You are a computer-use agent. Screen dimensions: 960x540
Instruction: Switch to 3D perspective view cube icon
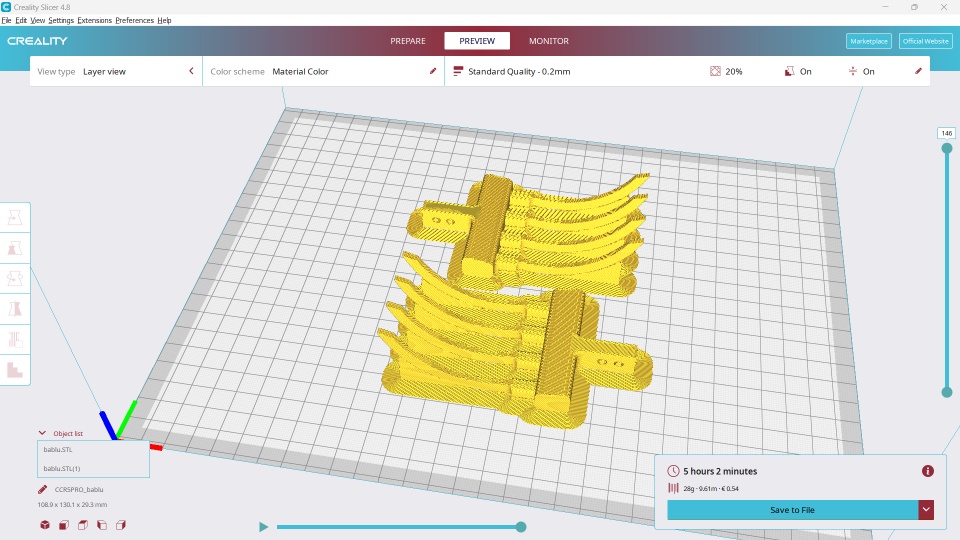pos(45,525)
